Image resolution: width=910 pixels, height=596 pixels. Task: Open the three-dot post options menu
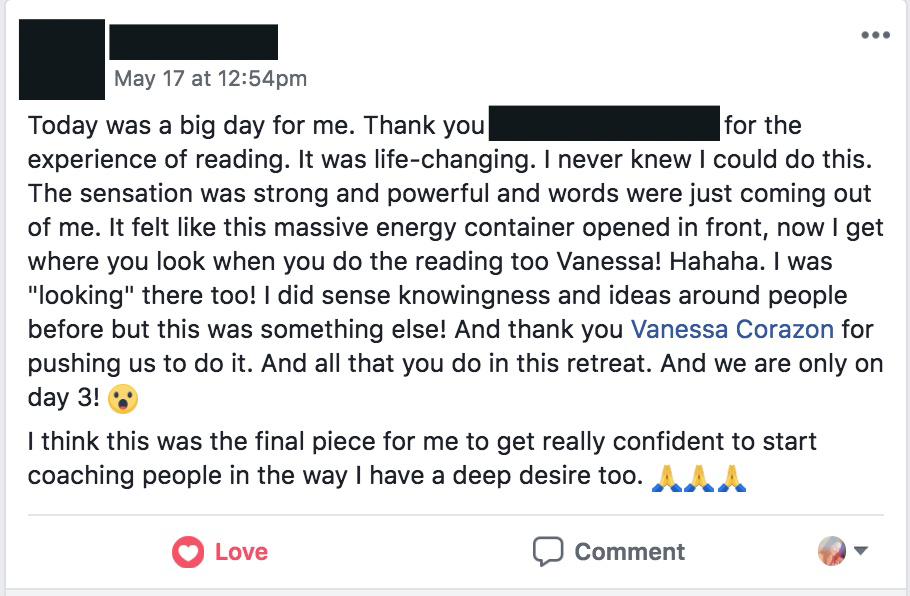(x=876, y=35)
